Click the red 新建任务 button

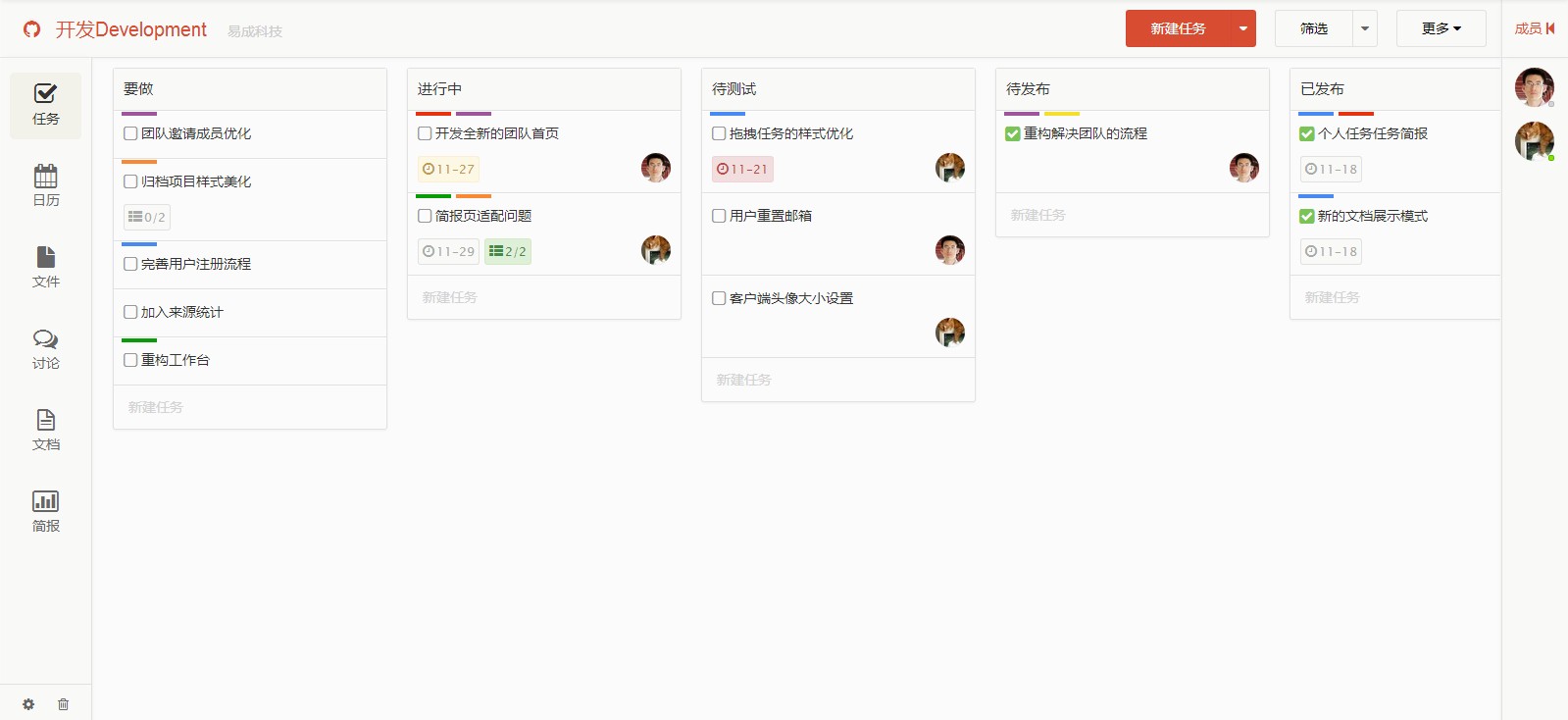click(1179, 28)
